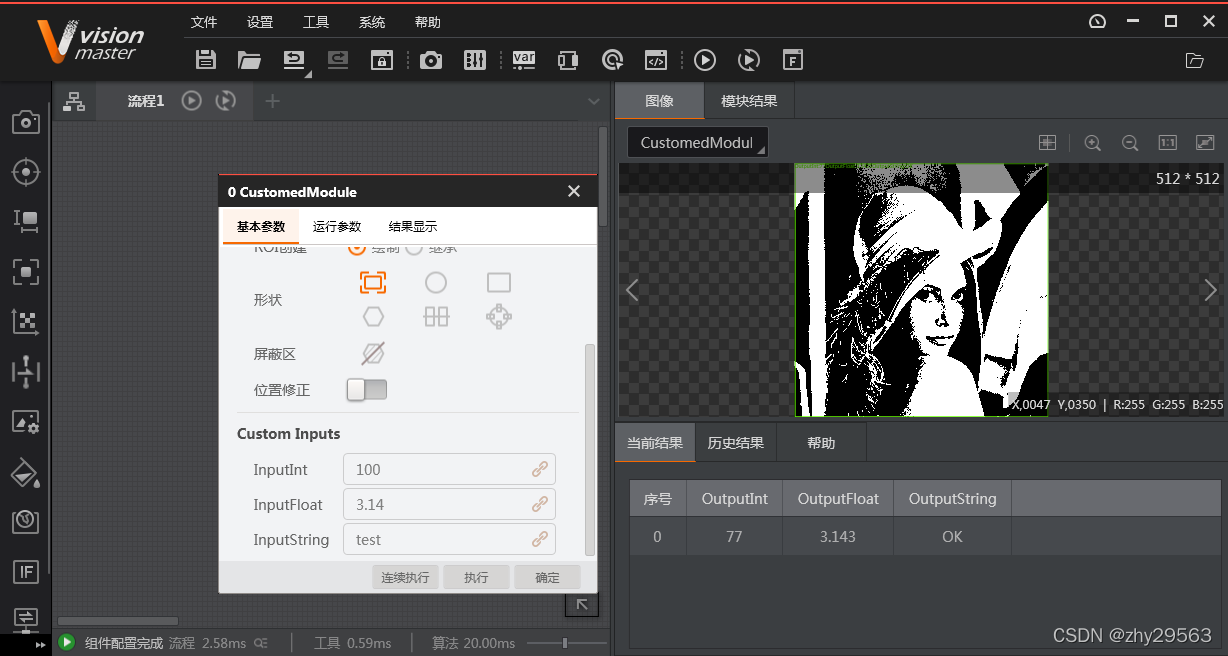The width and height of the screenshot is (1228, 656).
Task: Link the InputString parameter via its chain icon
Action: point(540,539)
